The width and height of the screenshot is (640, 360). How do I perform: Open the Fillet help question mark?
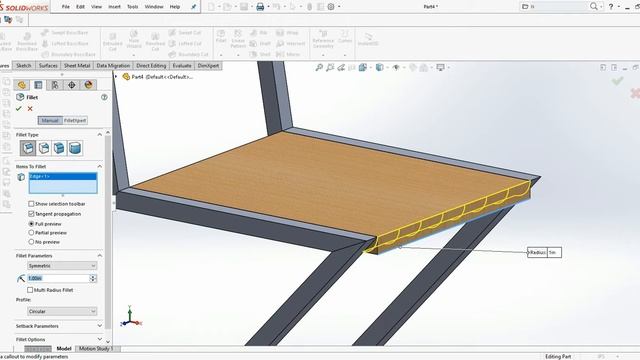104,97
